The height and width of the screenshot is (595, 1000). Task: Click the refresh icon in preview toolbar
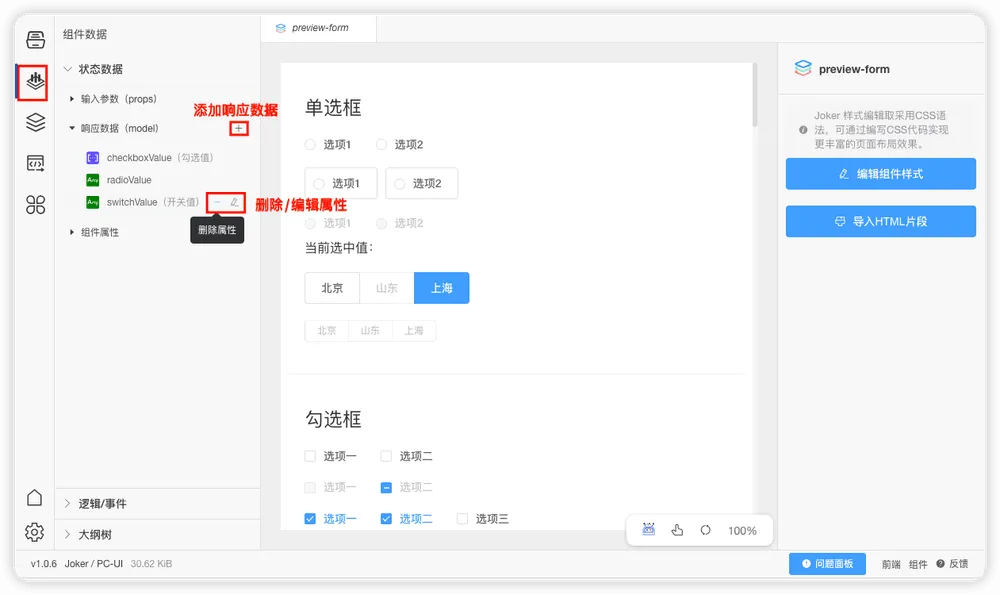click(x=705, y=530)
